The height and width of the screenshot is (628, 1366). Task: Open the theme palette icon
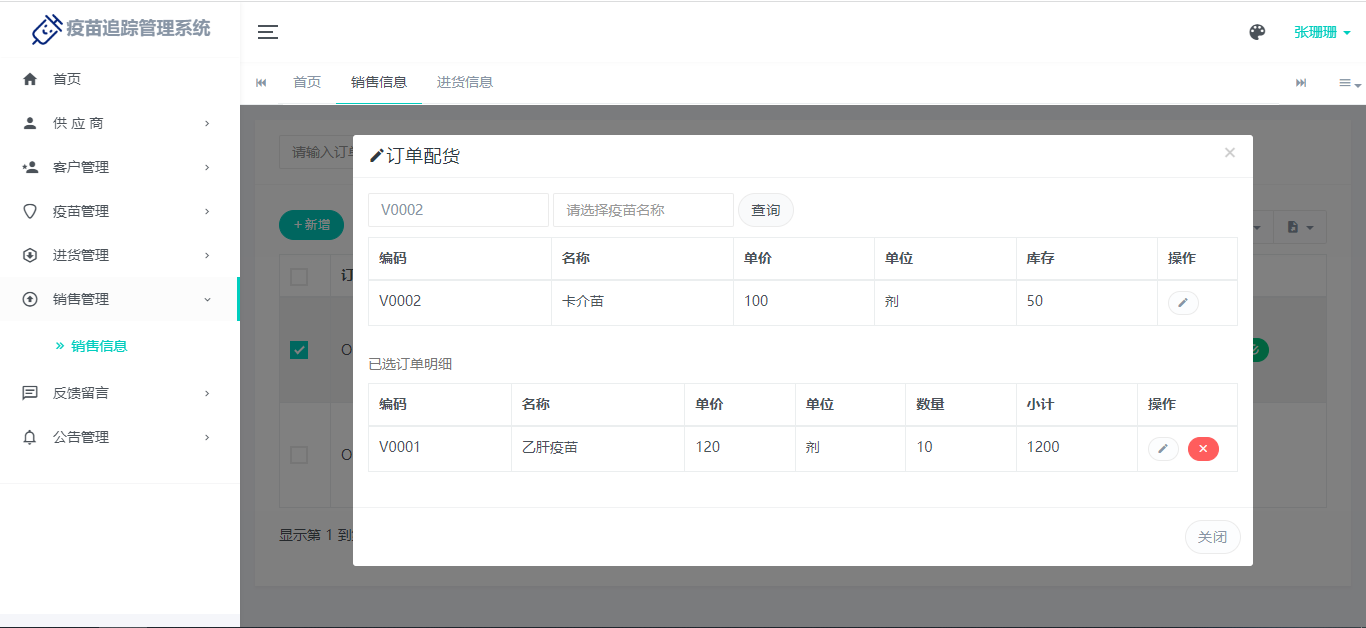1257,32
